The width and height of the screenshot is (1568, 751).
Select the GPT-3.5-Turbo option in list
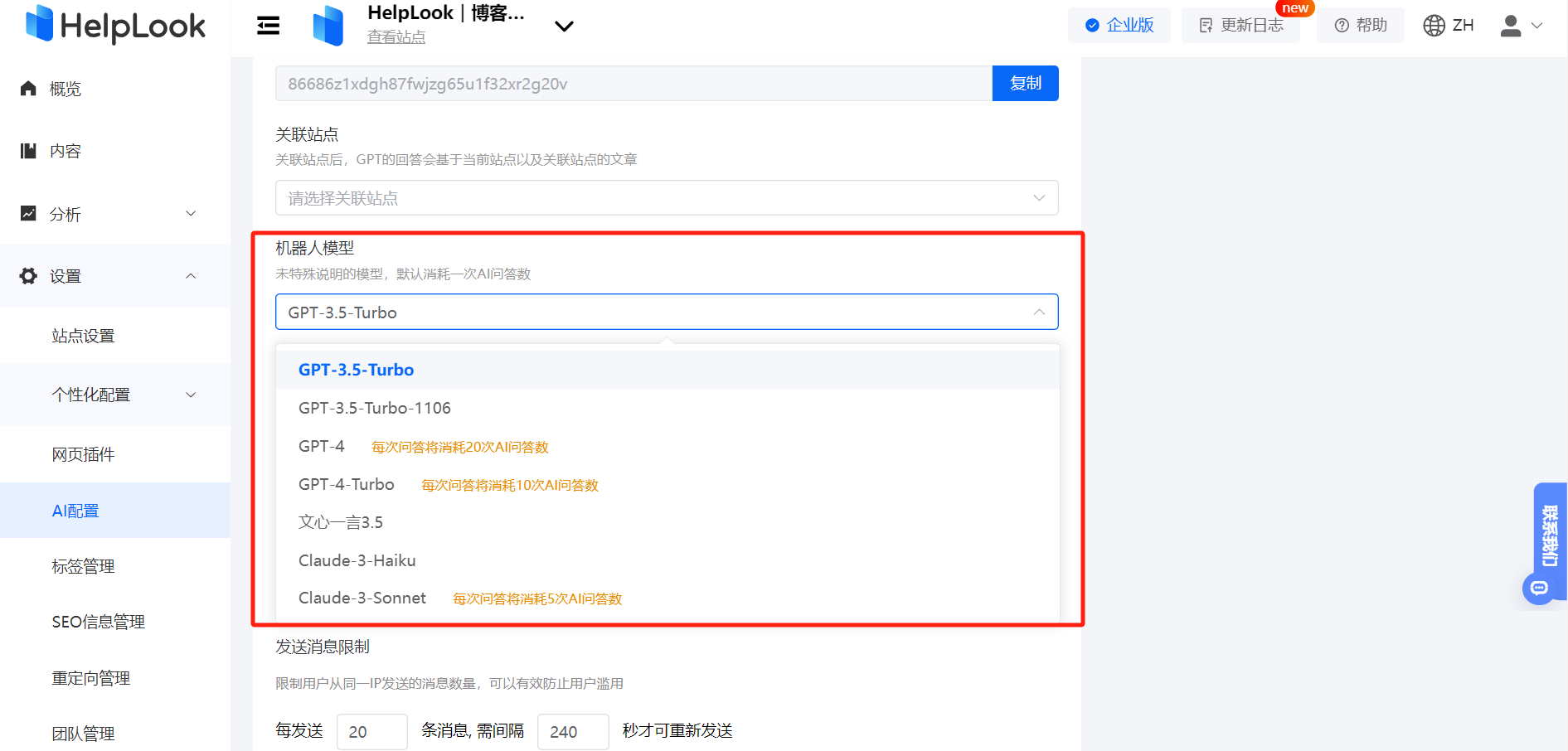pos(667,370)
